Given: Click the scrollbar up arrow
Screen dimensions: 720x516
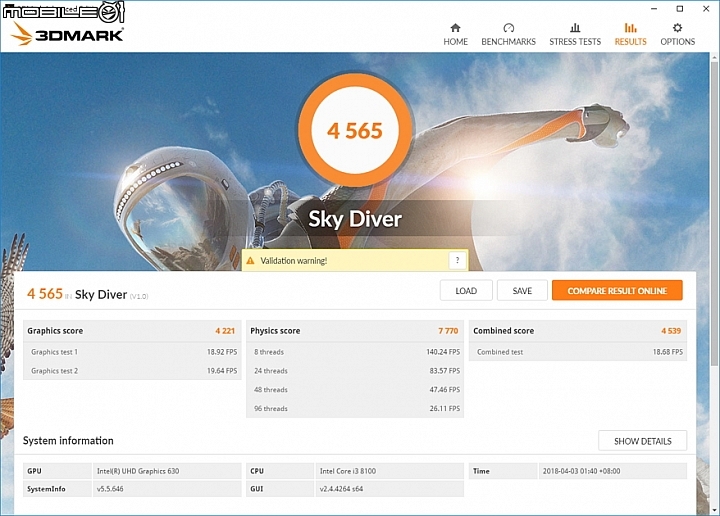Looking at the screenshot, I should coord(714,58).
